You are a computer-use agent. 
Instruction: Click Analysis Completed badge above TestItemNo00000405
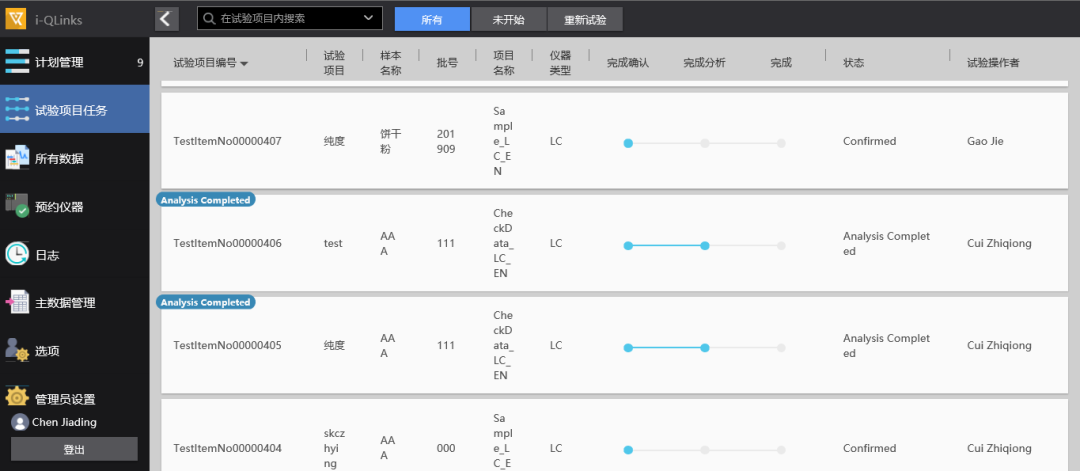click(205, 302)
